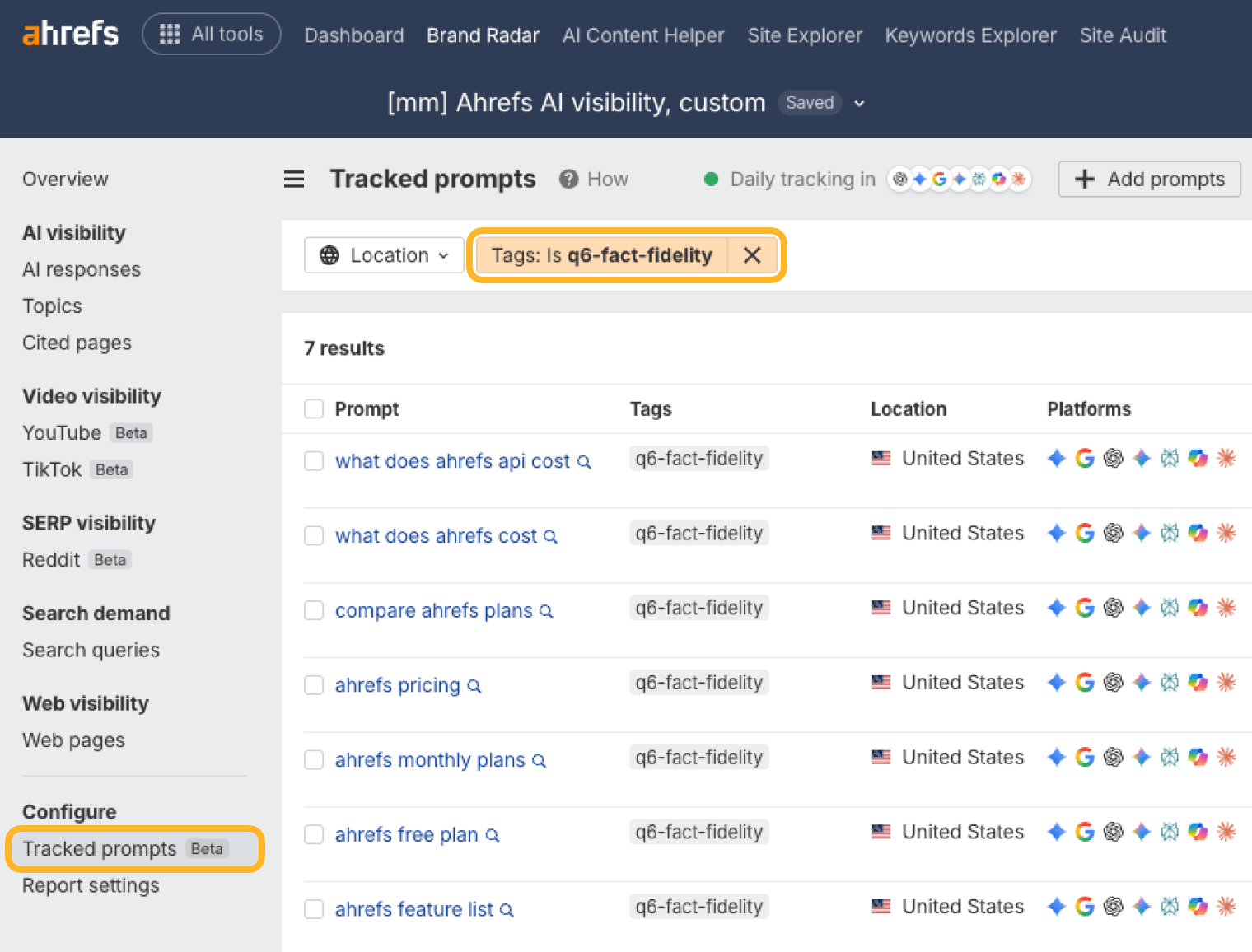Click Copilot icon in 'compare ahrefs plans' row
Screen dimensions: 1252x952
click(1198, 608)
